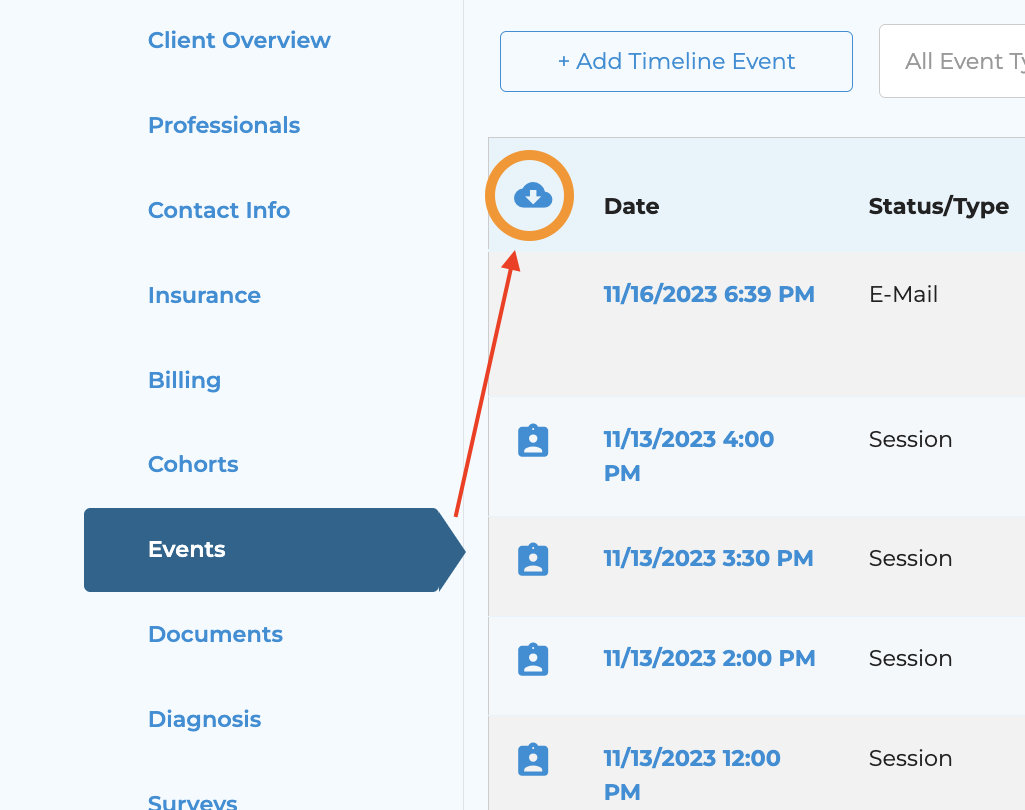Open the 11/13/2023 12:00 PM event link
This screenshot has width=1025, height=810.
tap(692, 775)
